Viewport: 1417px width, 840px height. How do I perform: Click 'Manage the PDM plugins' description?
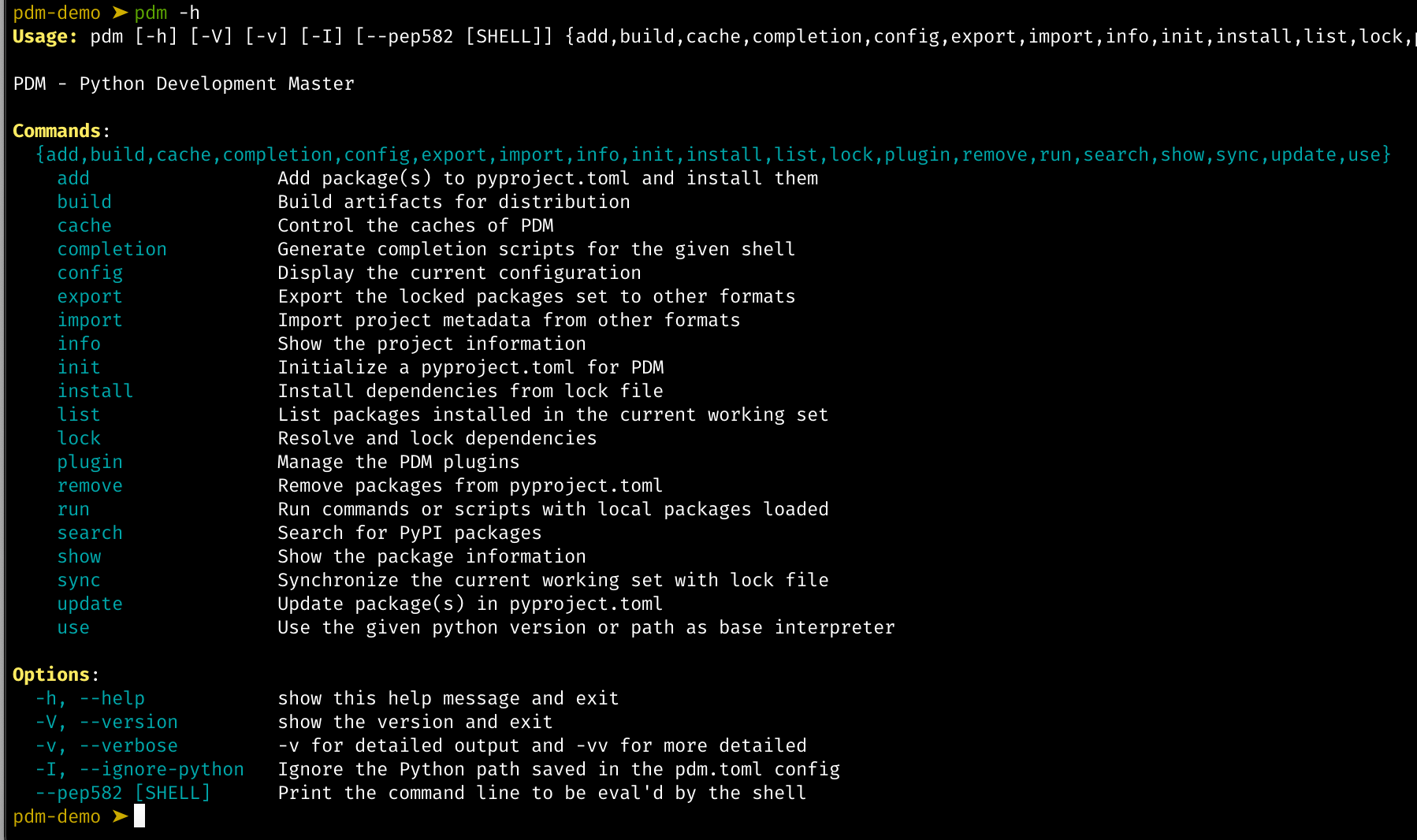[398, 462]
